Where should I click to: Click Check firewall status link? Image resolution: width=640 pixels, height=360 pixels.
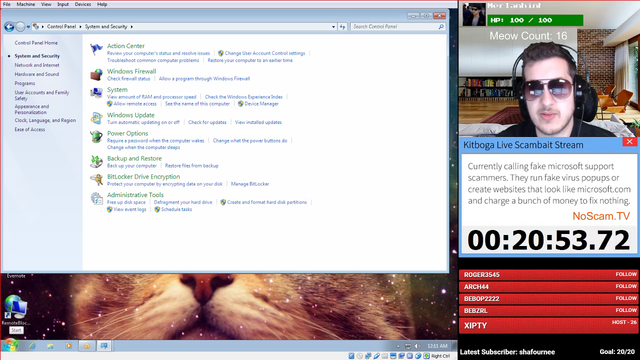point(129,78)
